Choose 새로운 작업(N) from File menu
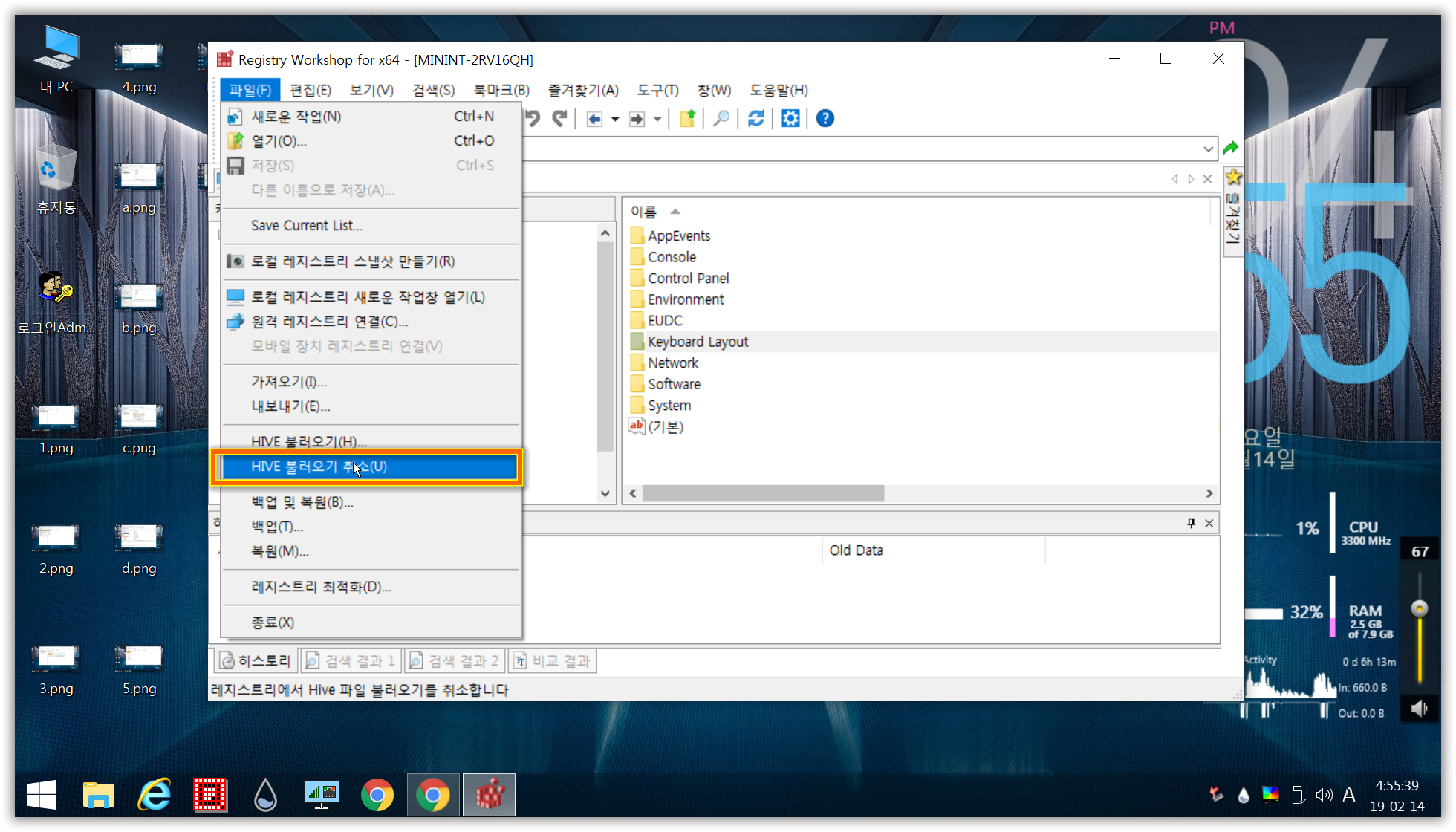This screenshot has height=832, width=1456. point(371,117)
